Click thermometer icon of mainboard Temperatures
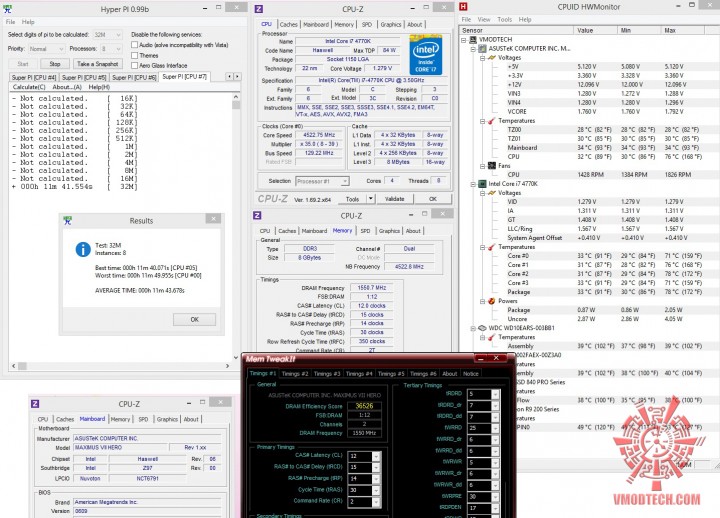Viewport: 720px width, 518px height. point(492,121)
